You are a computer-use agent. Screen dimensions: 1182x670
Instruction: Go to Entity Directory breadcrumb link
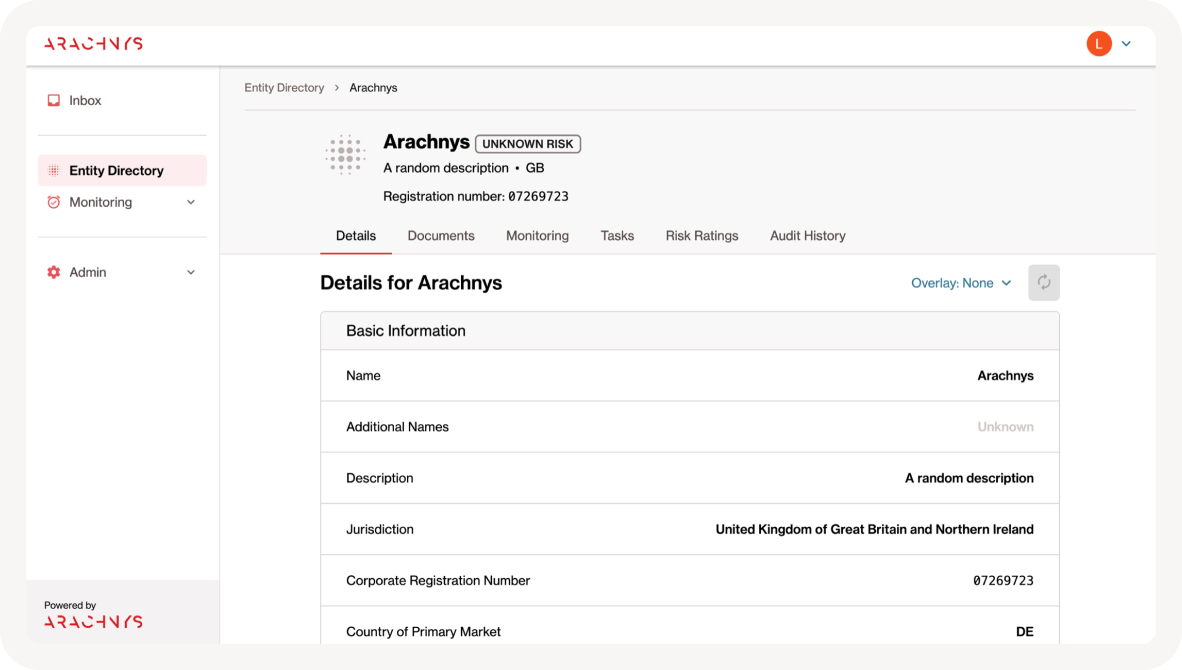click(x=284, y=88)
